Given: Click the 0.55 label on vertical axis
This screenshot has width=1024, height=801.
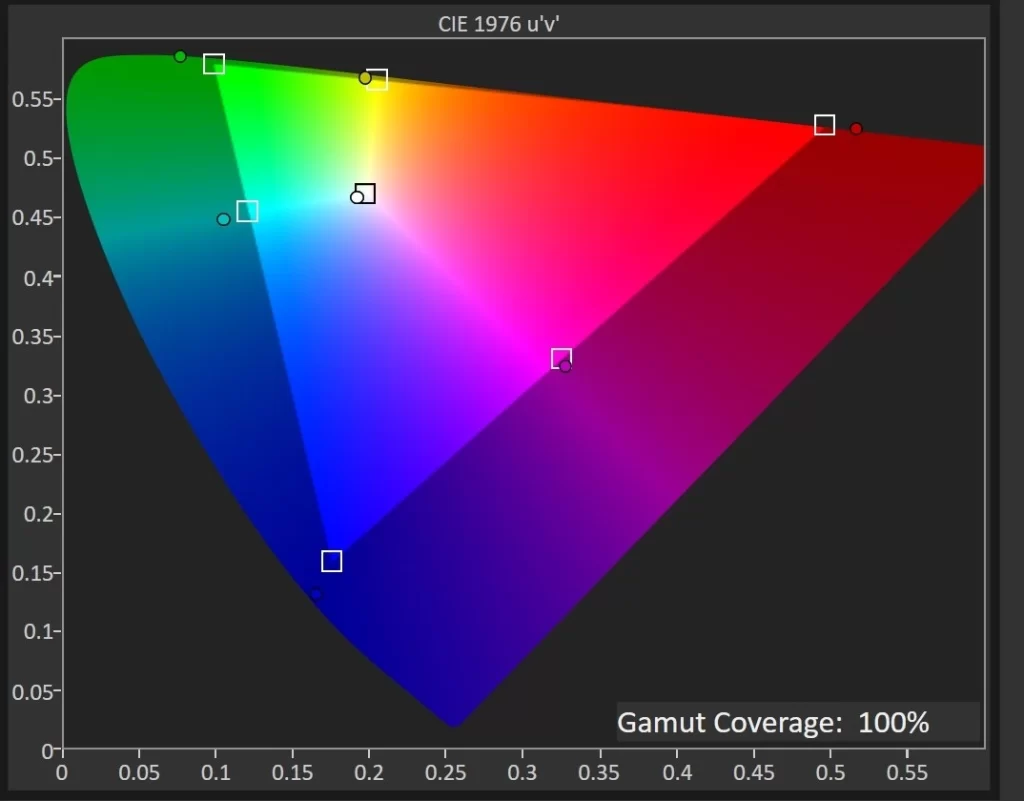Looking at the screenshot, I should point(31,99).
